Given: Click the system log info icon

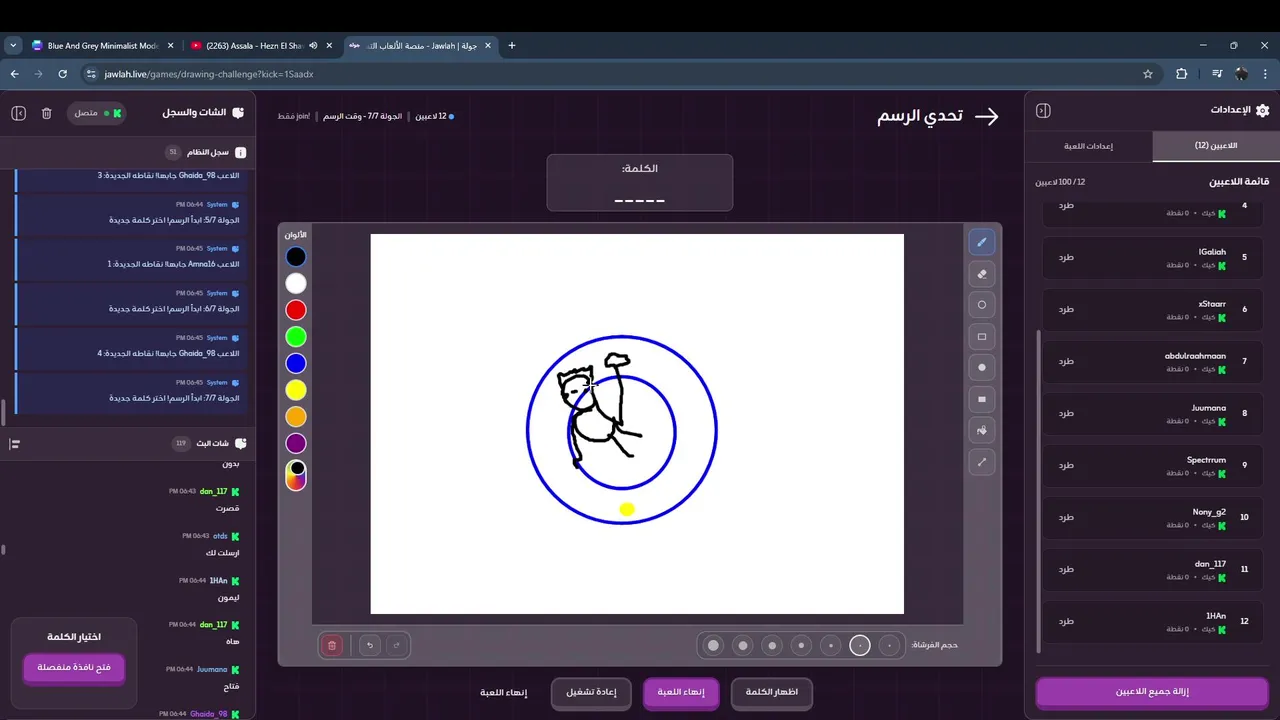Looking at the screenshot, I should coord(240,153).
